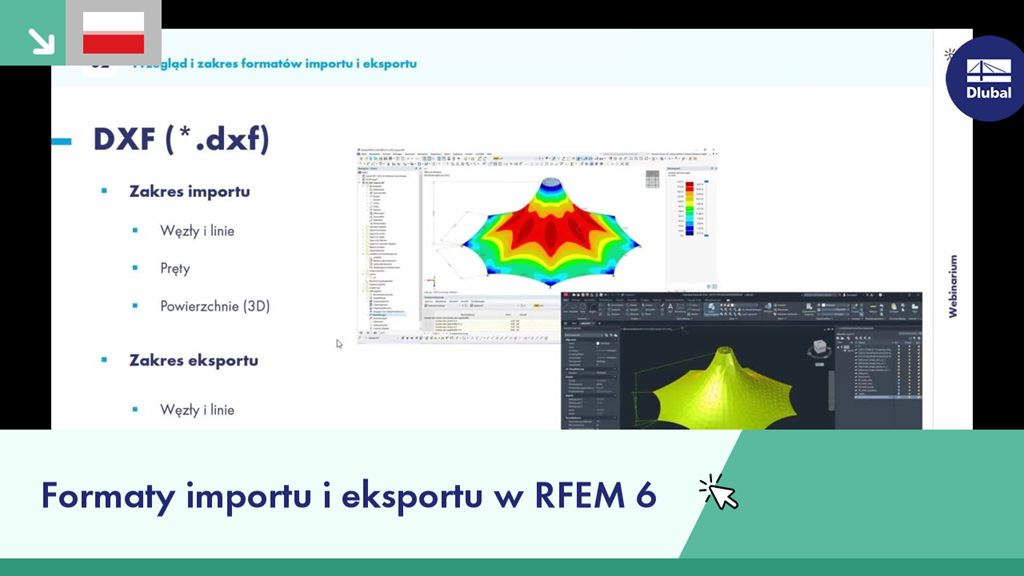Switch to a different ribbon tab in AutoCAD
The width and height of the screenshot is (1024, 576).
[578, 300]
